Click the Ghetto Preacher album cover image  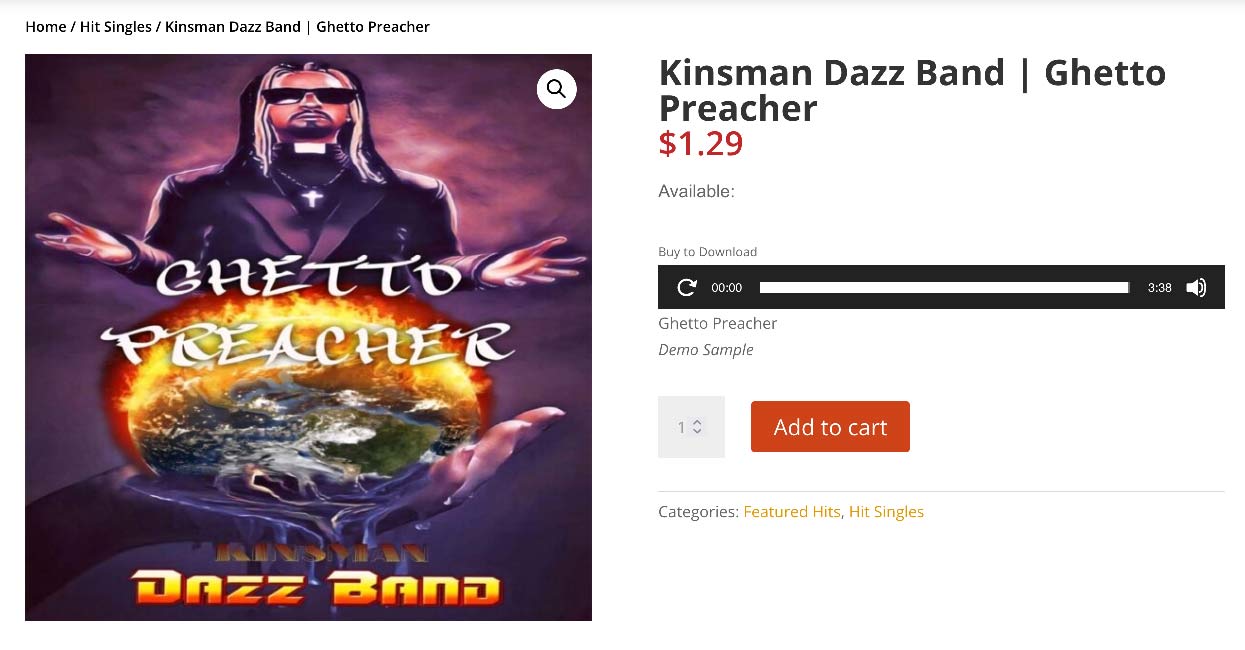tap(308, 337)
